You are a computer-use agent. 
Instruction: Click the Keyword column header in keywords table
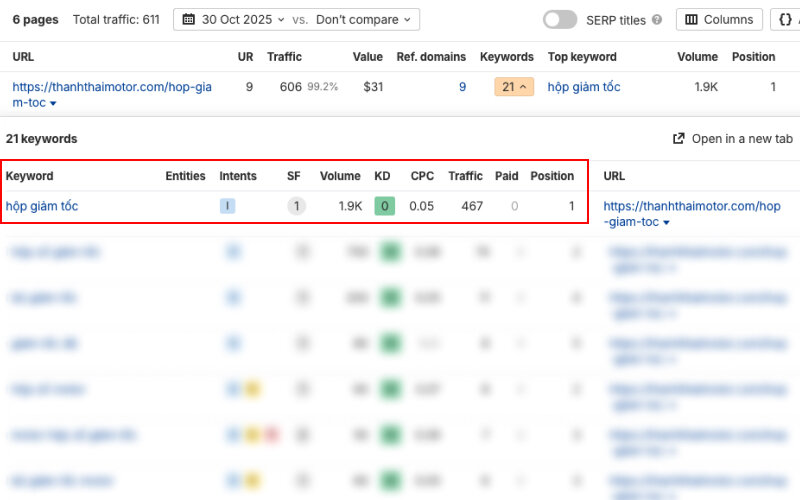tap(30, 176)
